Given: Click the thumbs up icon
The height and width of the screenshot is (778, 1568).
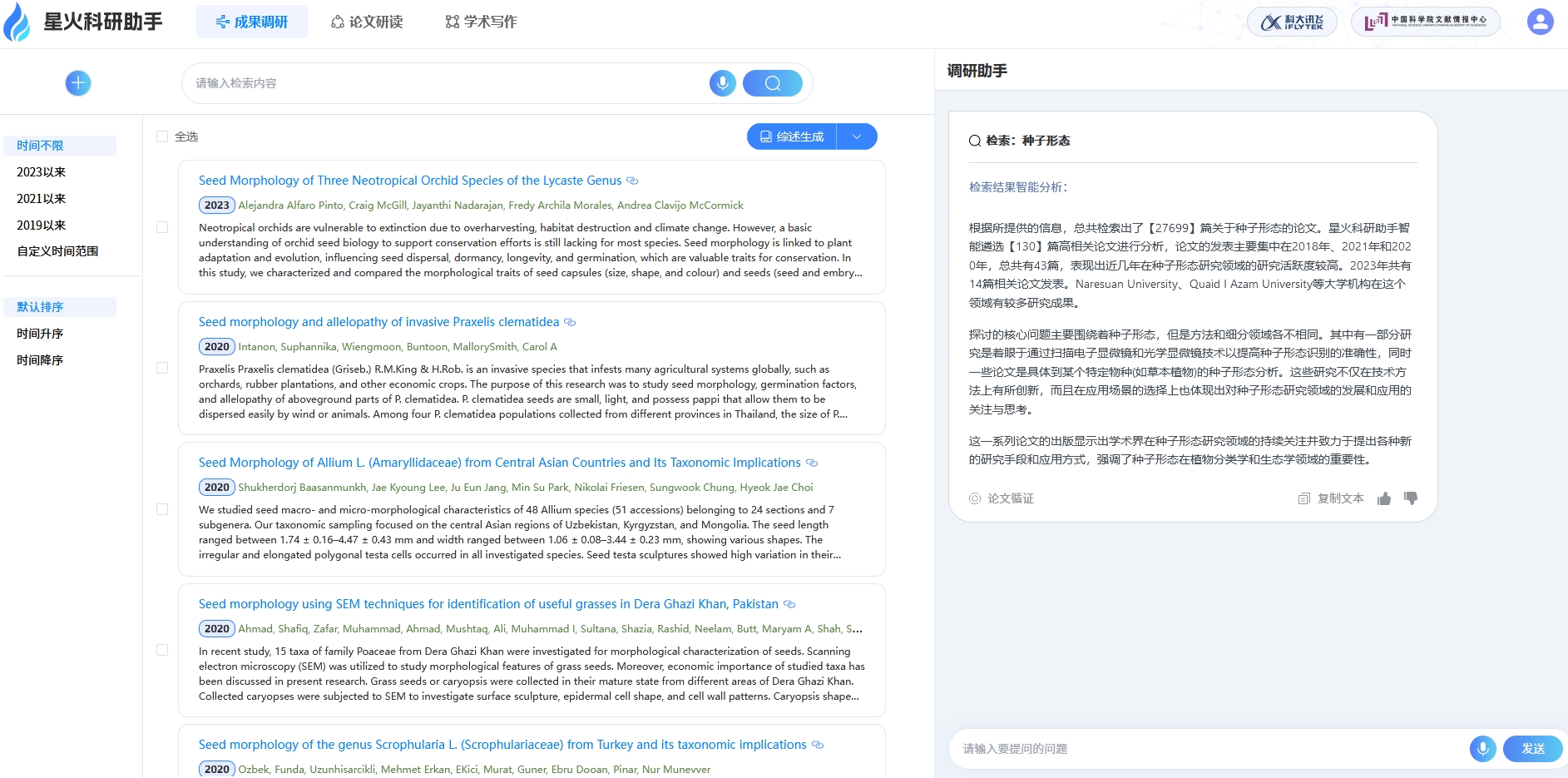Looking at the screenshot, I should 1384,498.
